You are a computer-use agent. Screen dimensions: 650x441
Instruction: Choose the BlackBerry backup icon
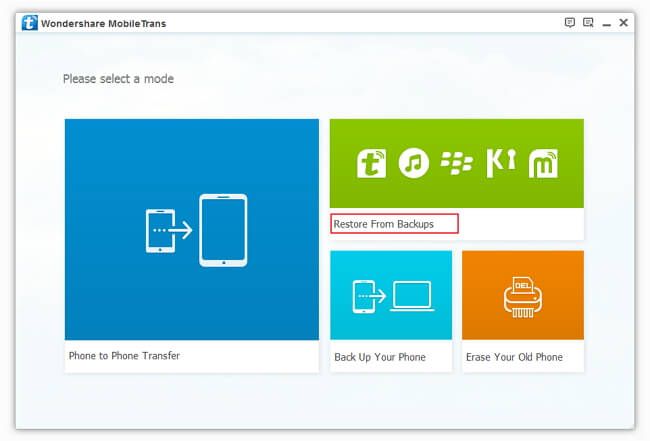pos(456,162)
